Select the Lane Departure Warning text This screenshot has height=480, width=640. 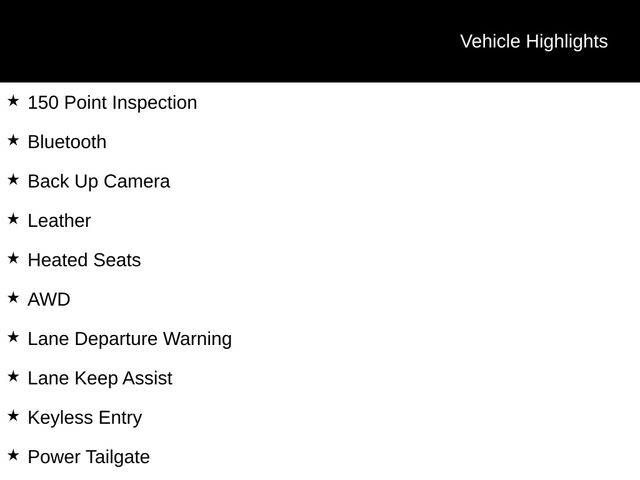click(130, 339)
